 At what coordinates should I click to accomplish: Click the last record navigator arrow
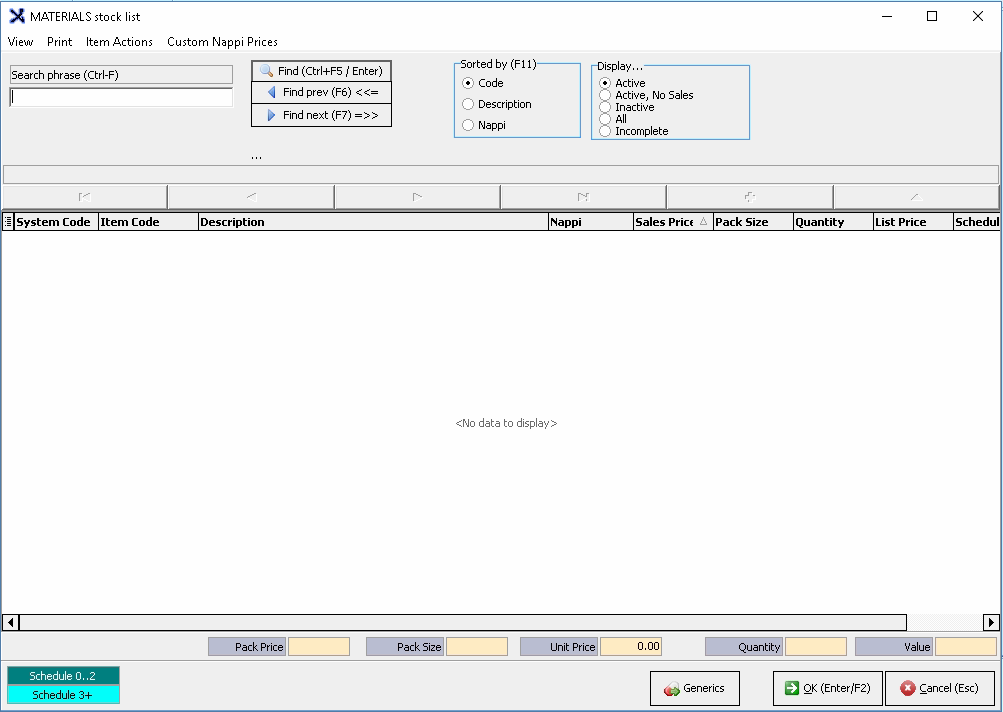pyautogui.click(x=583, y=197)
